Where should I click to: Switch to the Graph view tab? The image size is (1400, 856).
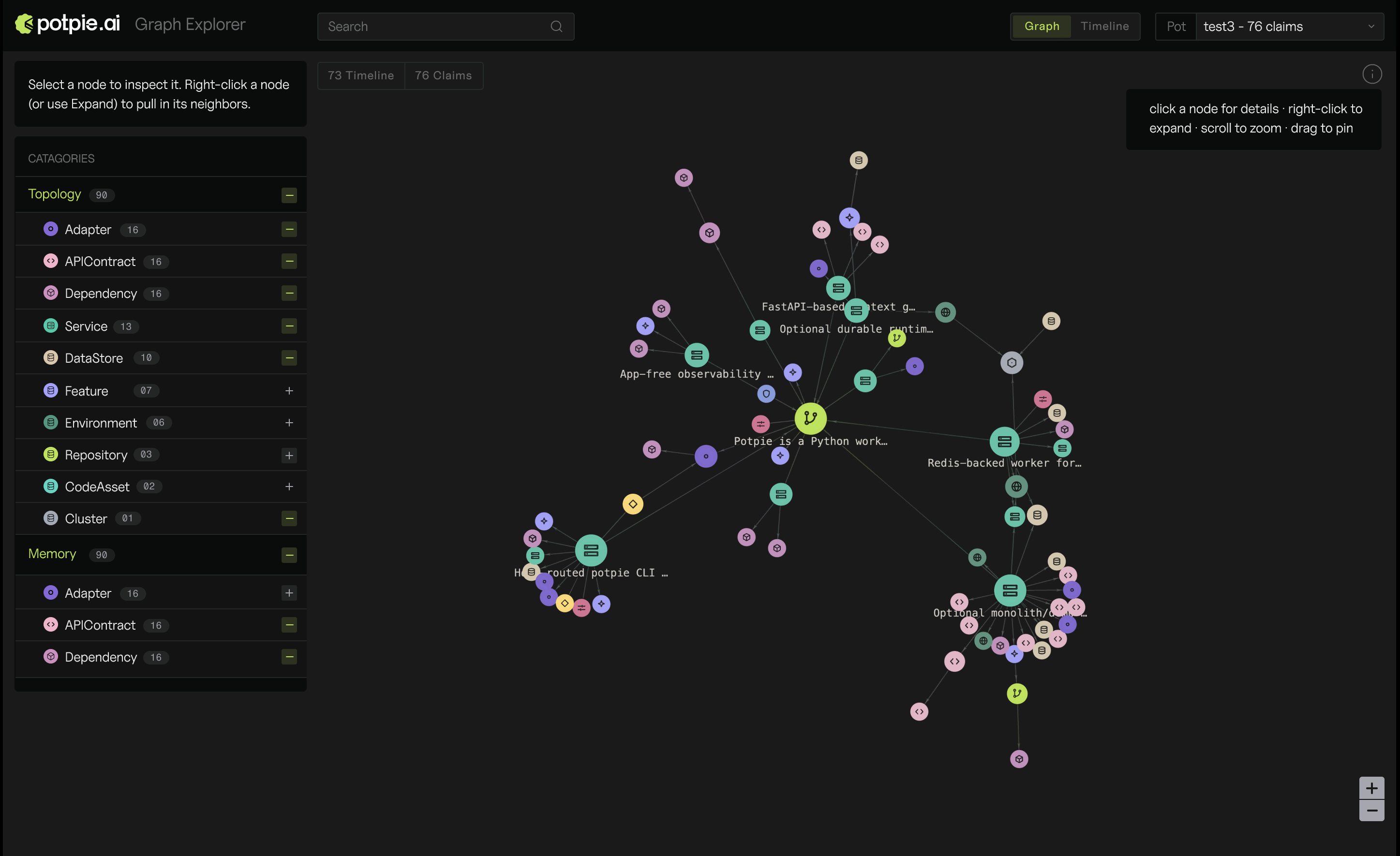click(1042, 26)
